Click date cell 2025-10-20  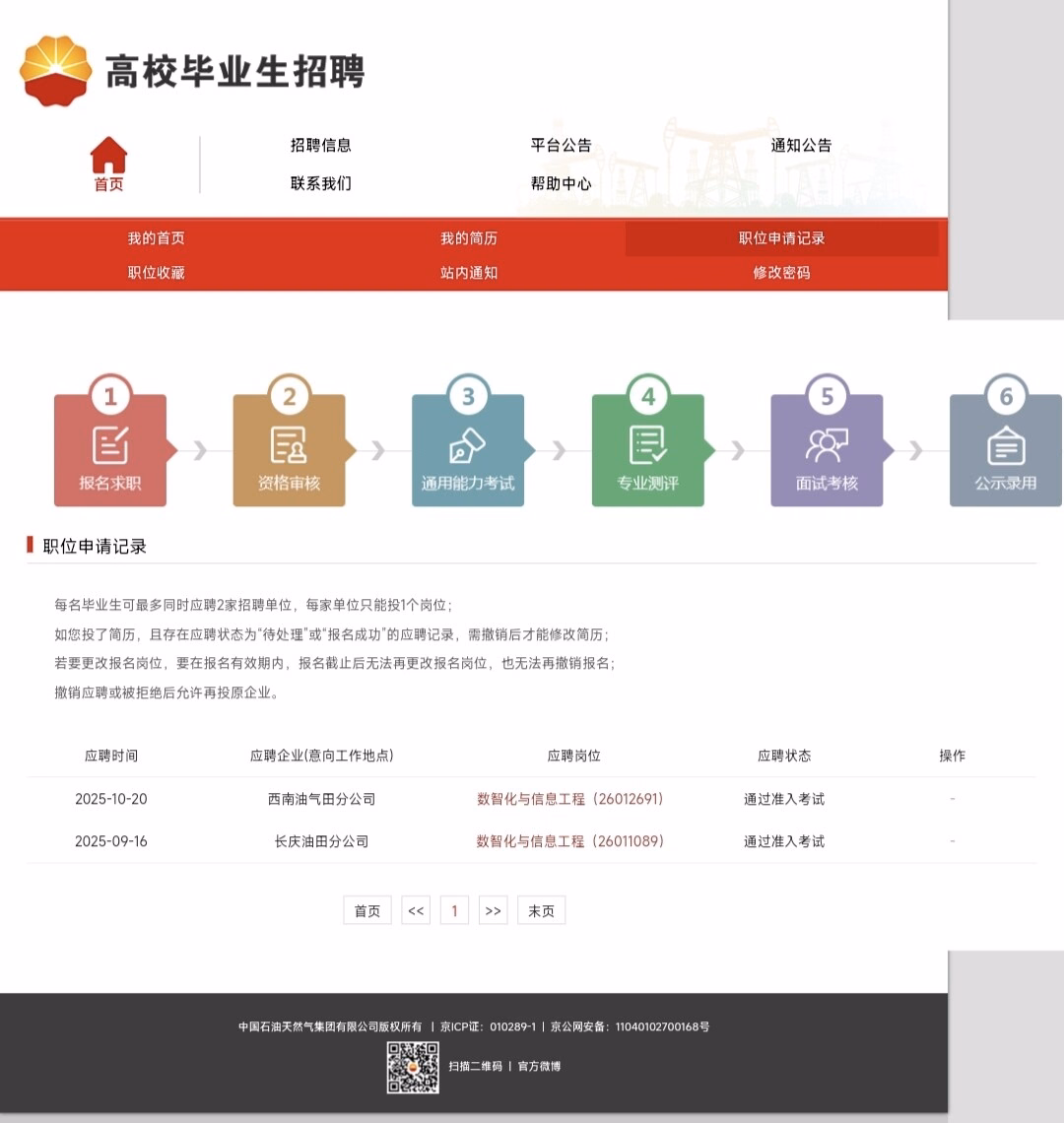[x=111, y=799]
